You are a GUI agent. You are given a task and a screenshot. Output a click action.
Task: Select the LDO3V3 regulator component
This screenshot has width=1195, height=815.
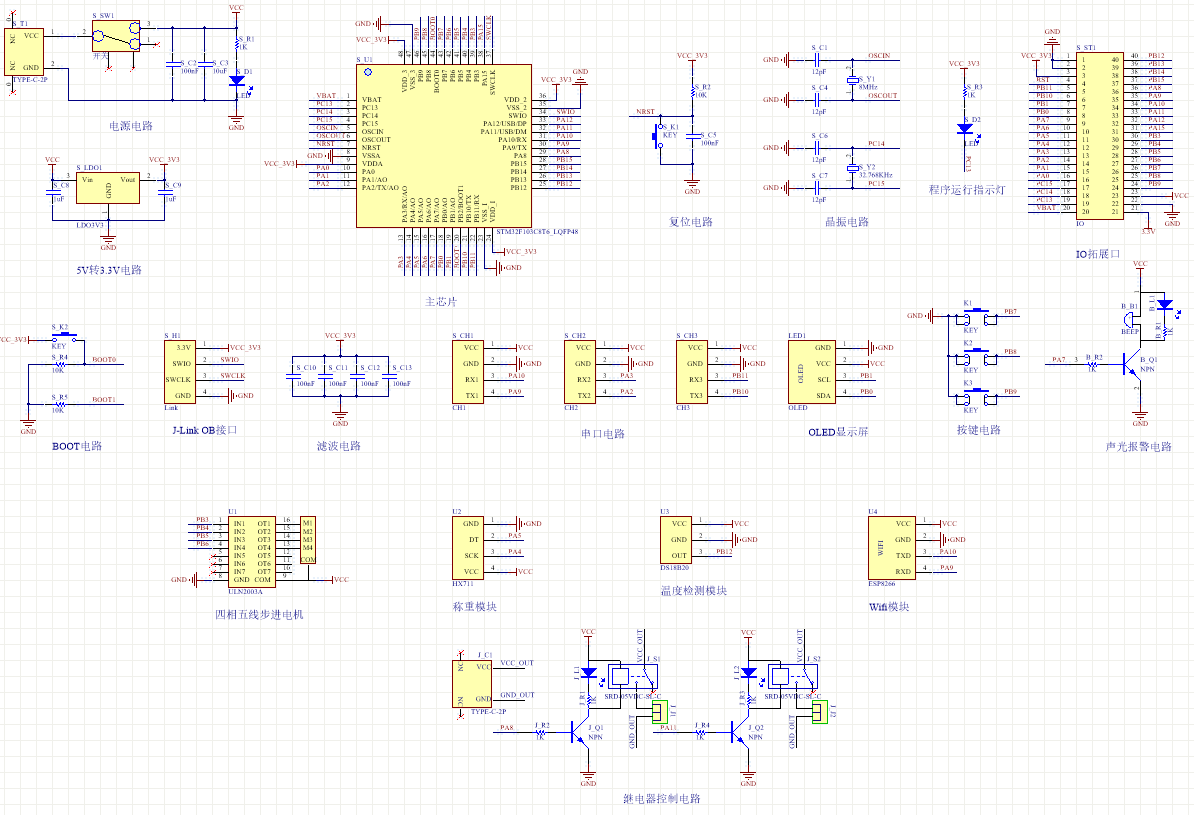pyautogui.click(x=107, y=188)
